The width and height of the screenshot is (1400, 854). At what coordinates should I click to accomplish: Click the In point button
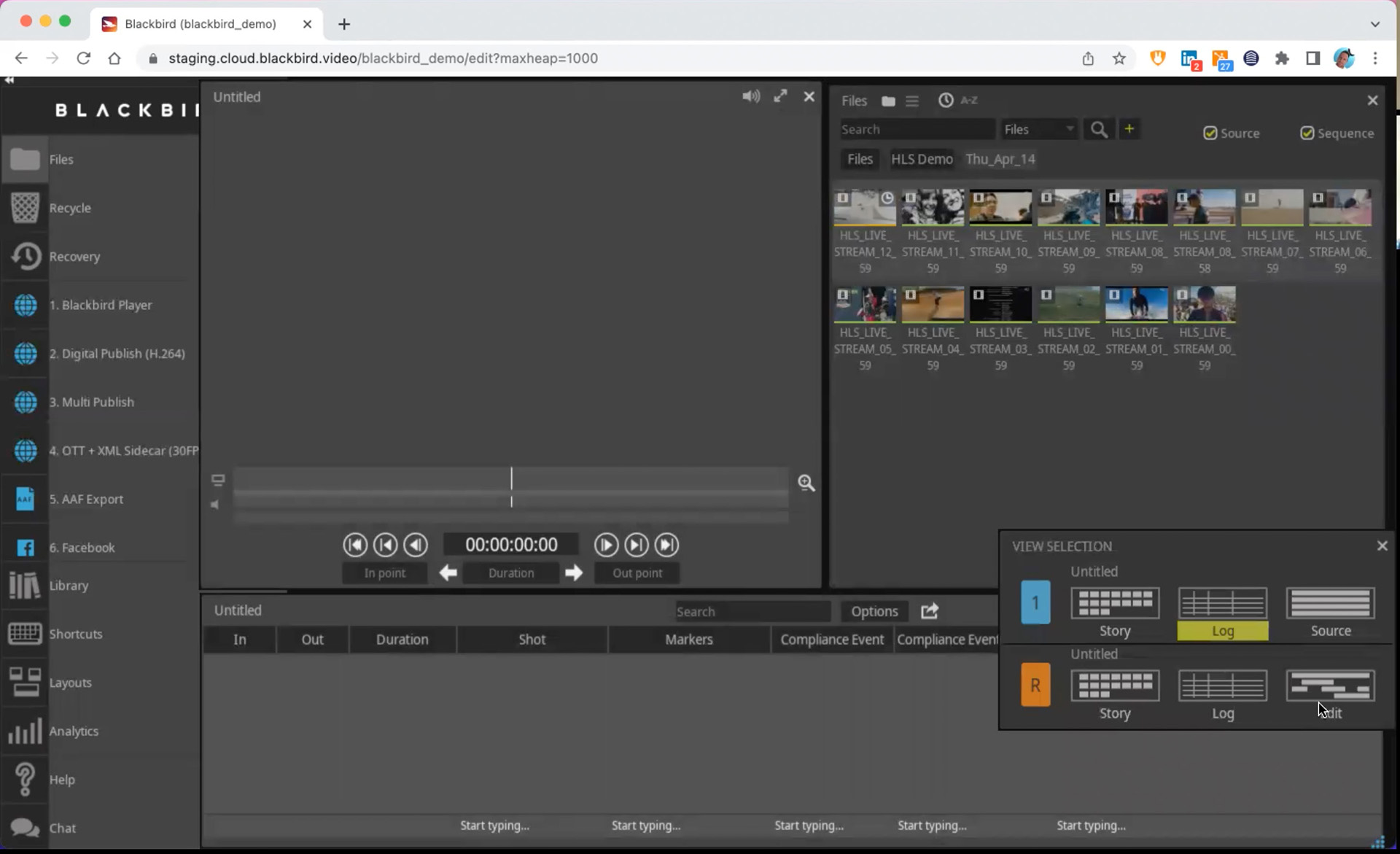coord(384,573)
